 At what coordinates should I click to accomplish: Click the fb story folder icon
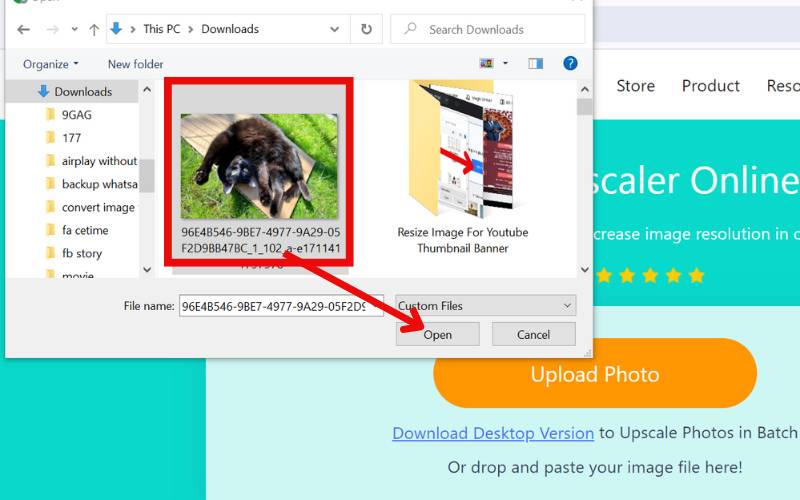[51, 253]
